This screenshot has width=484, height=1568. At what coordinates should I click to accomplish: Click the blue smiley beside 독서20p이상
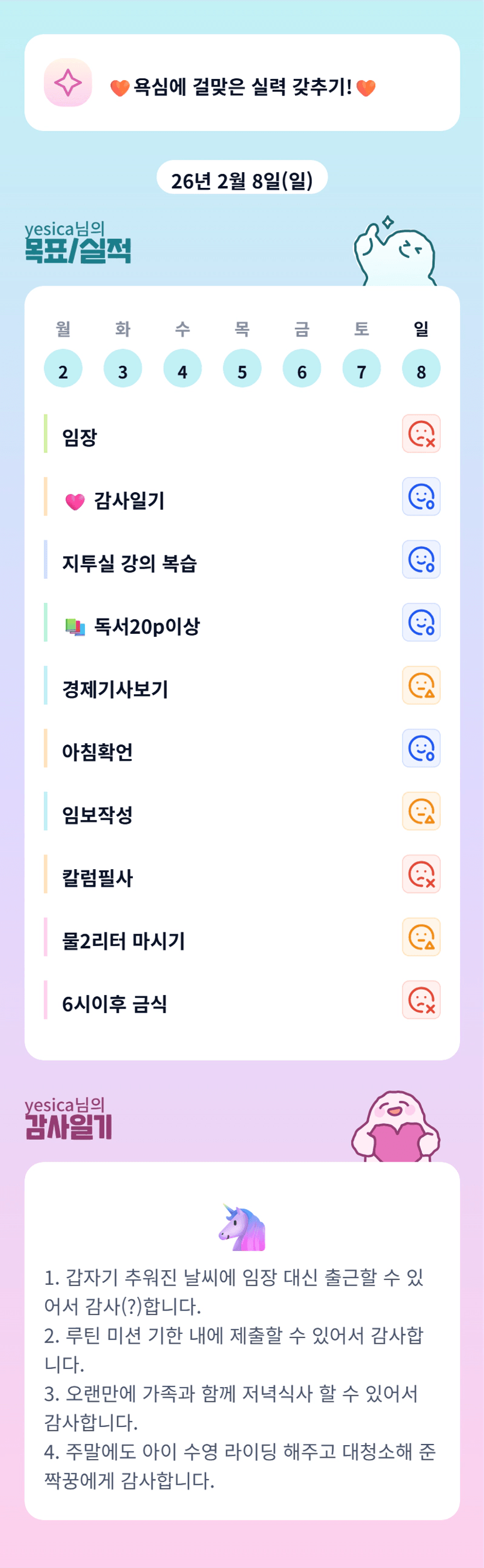tap(421, 623)
